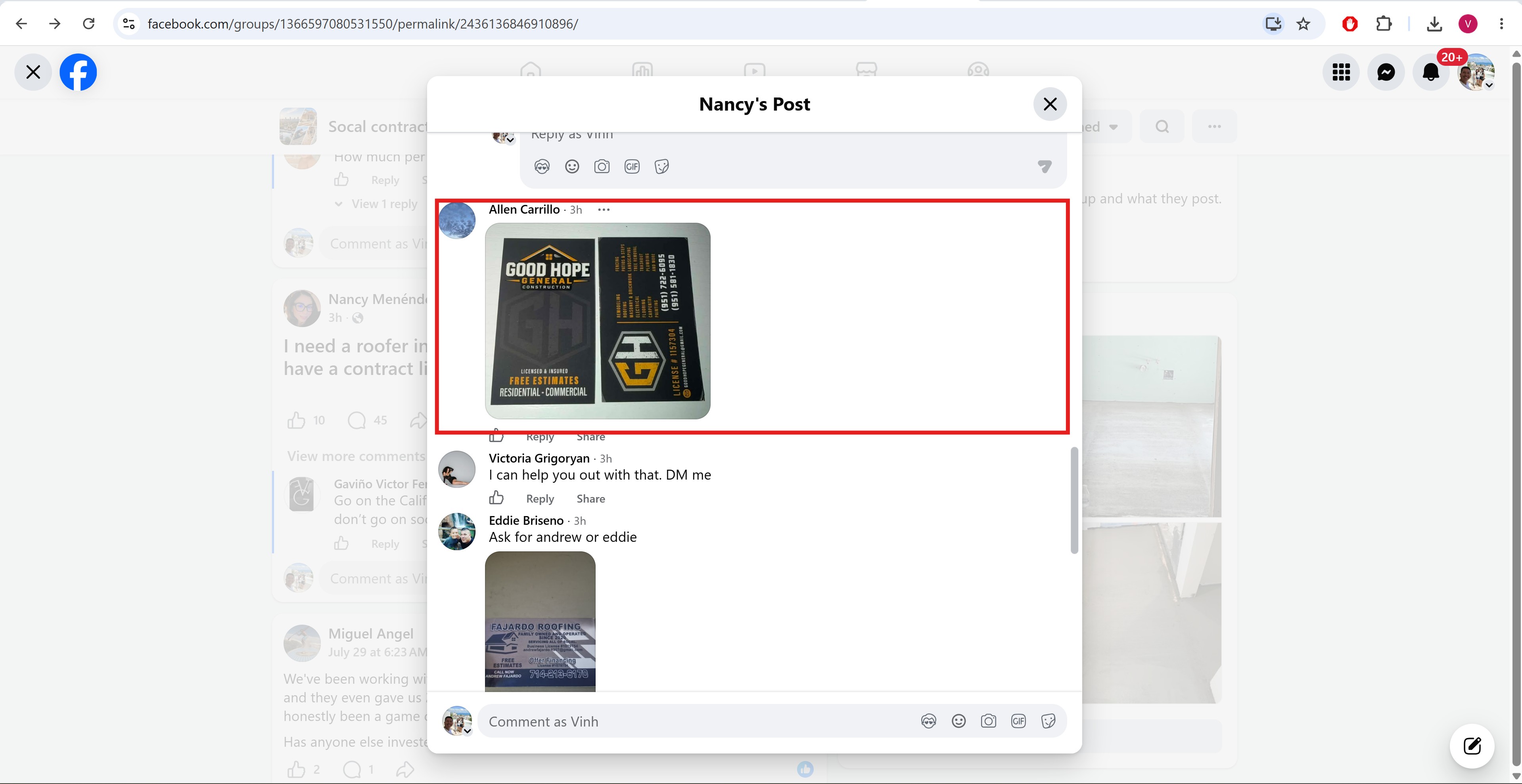Reply to Allen Carrillo's comment

click(540, 437)
